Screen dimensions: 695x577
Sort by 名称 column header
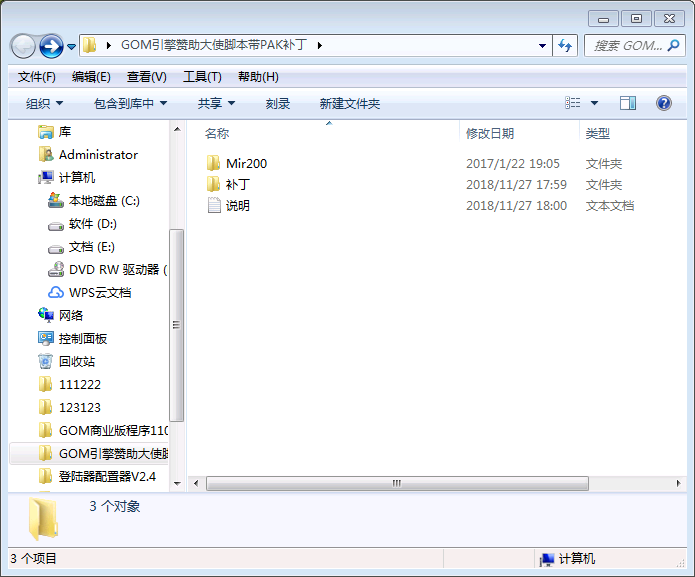pyautogui.click(x=217, y=133)
